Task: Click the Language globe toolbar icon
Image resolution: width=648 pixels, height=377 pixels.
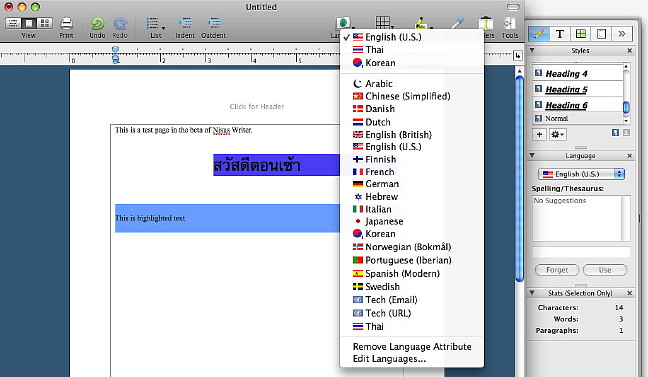Action: (343, 22)
